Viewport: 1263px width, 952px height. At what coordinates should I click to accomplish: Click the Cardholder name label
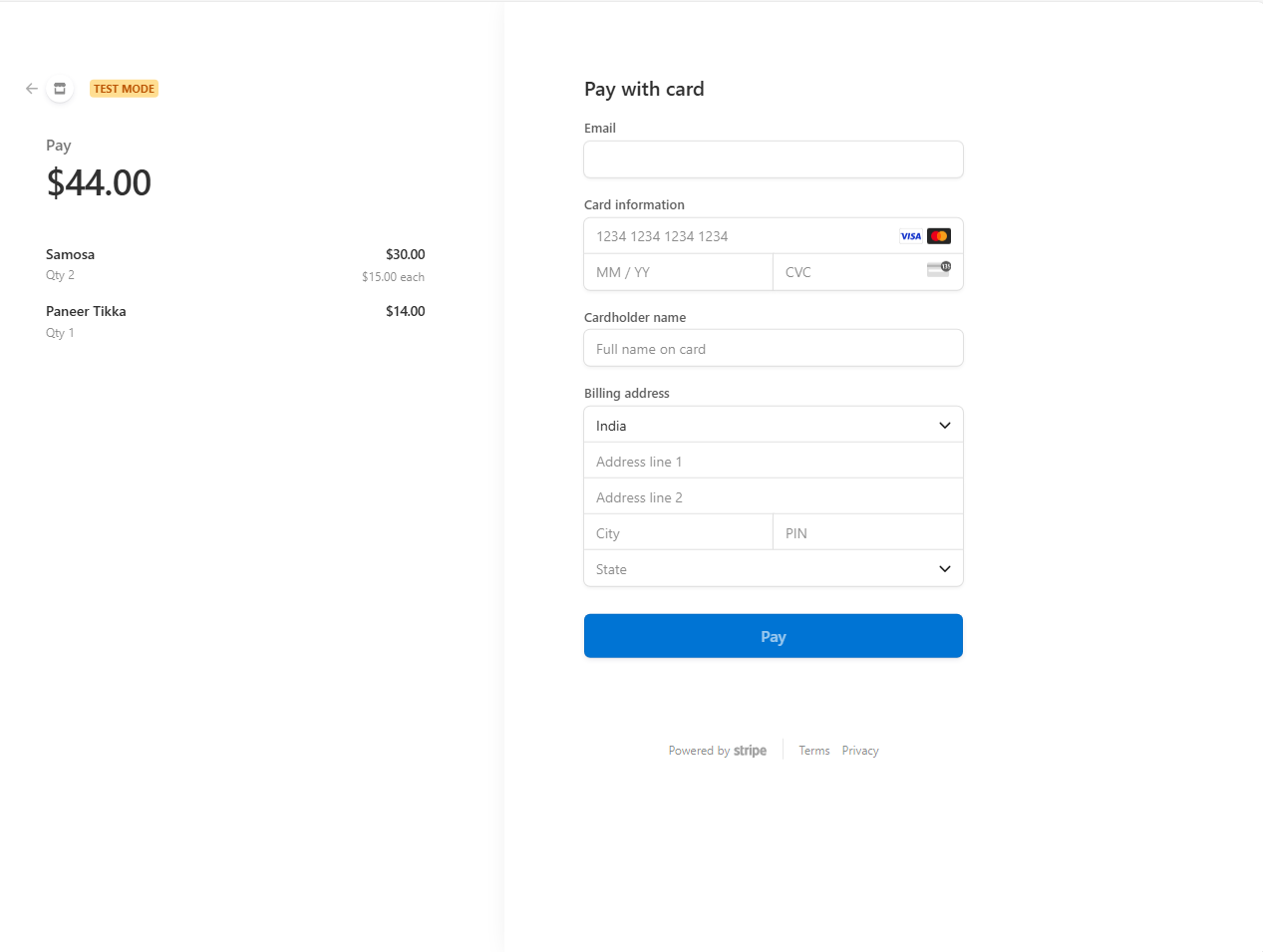click(x=635, y=317)
